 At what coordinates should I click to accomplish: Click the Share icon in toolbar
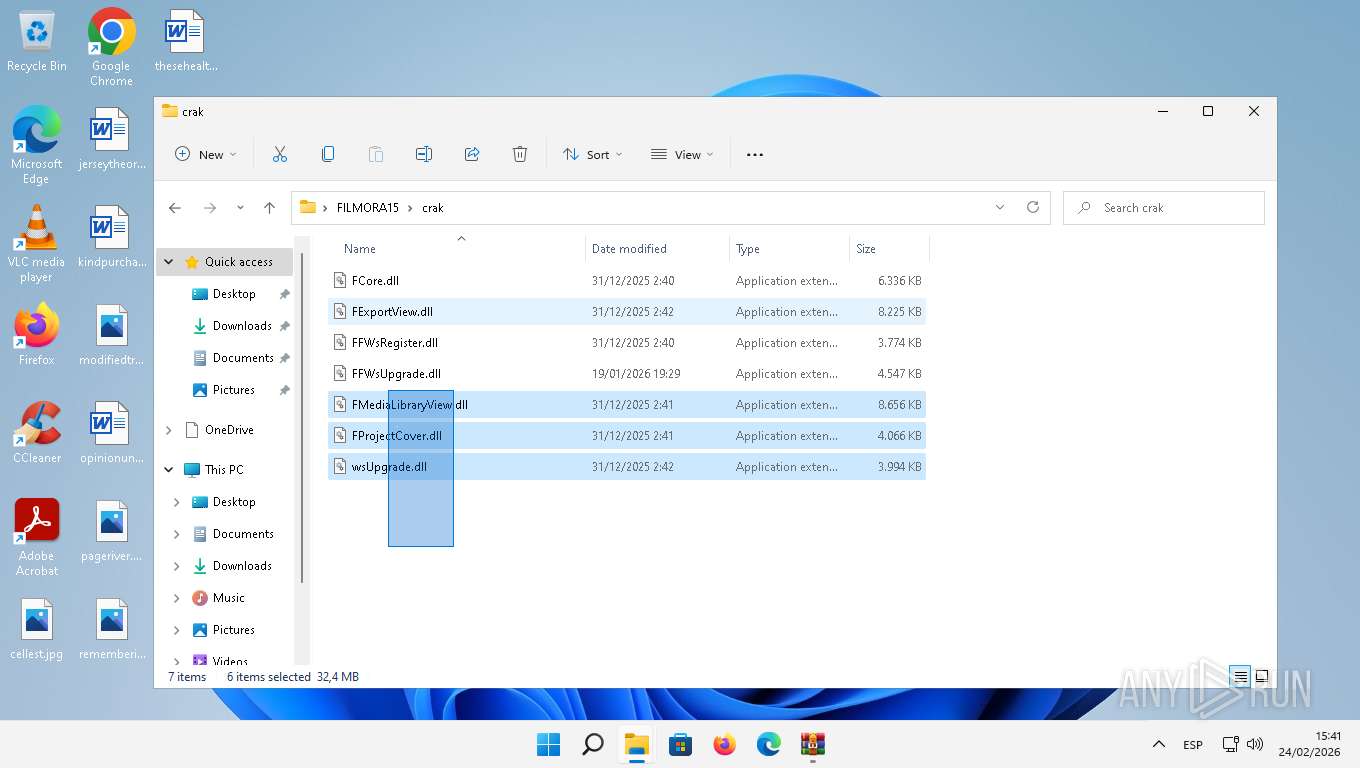tap(472, 154)
